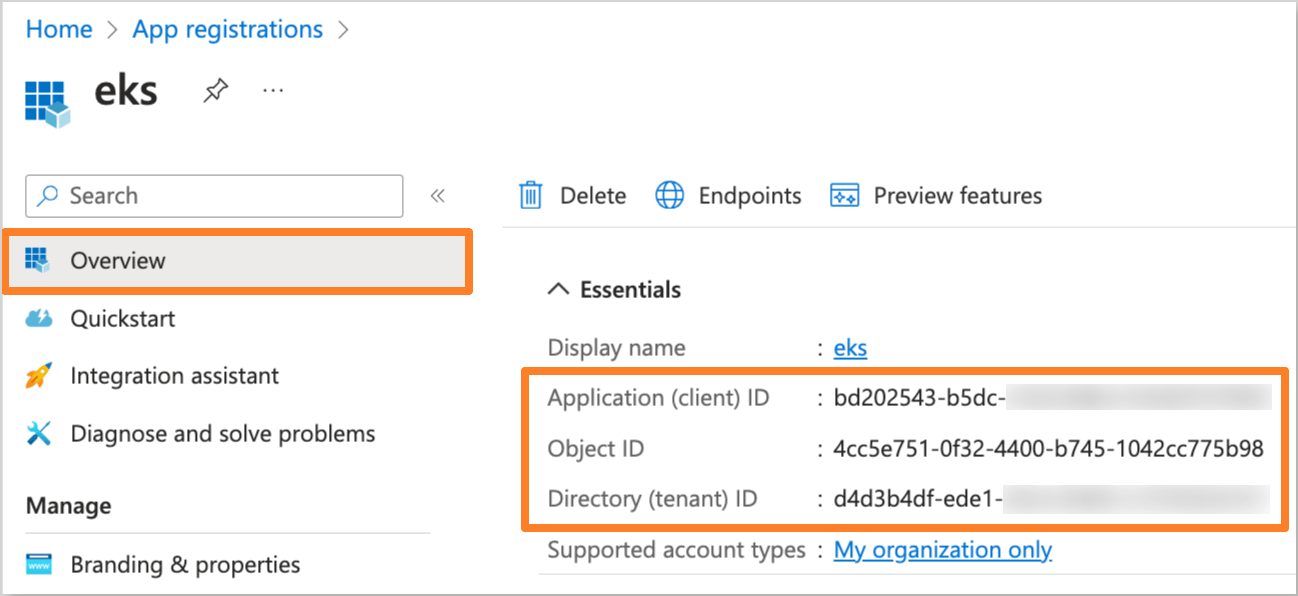The image size is (1298, 596).
Task: Collapse the Essentials section chevron
Action: [x=559, y=289]
